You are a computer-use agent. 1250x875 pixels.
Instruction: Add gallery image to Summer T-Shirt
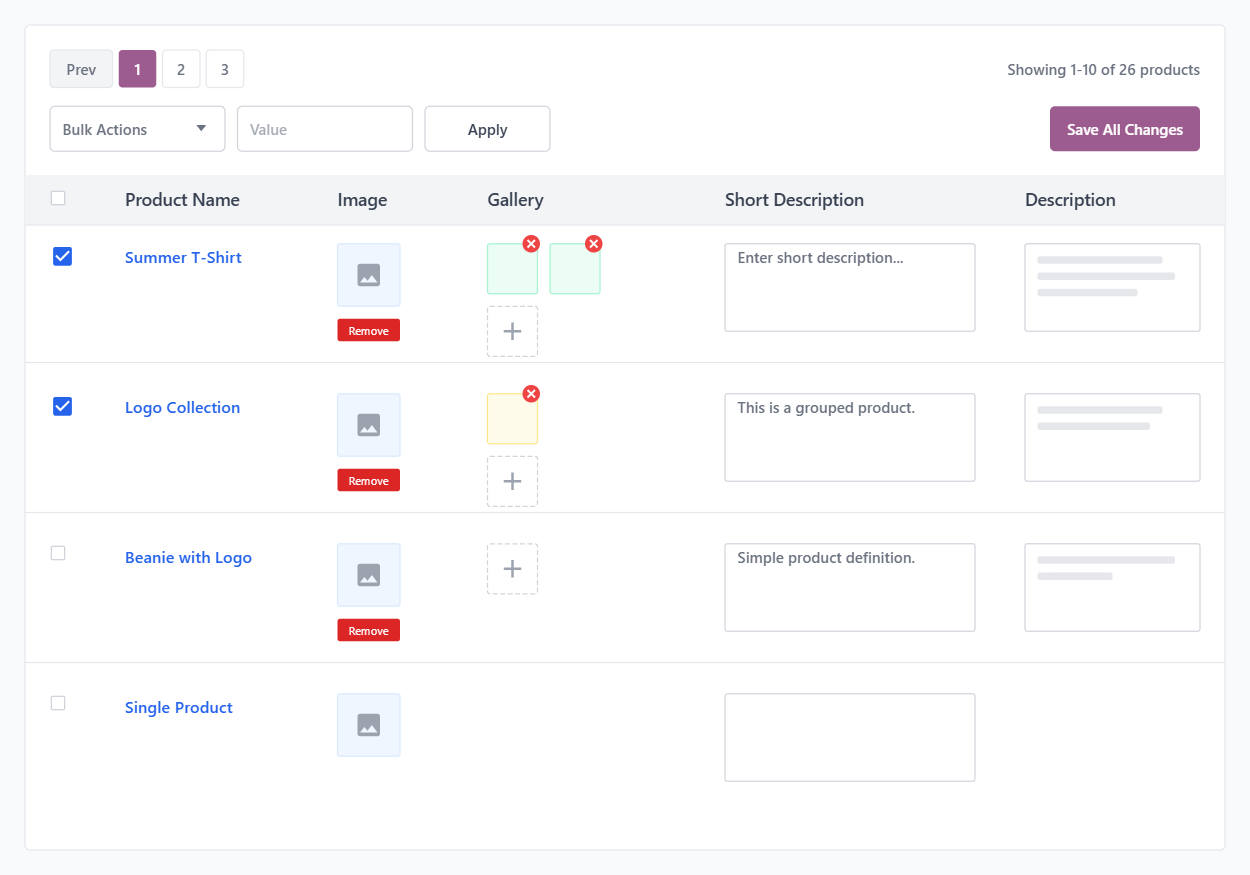pos(512,331)
